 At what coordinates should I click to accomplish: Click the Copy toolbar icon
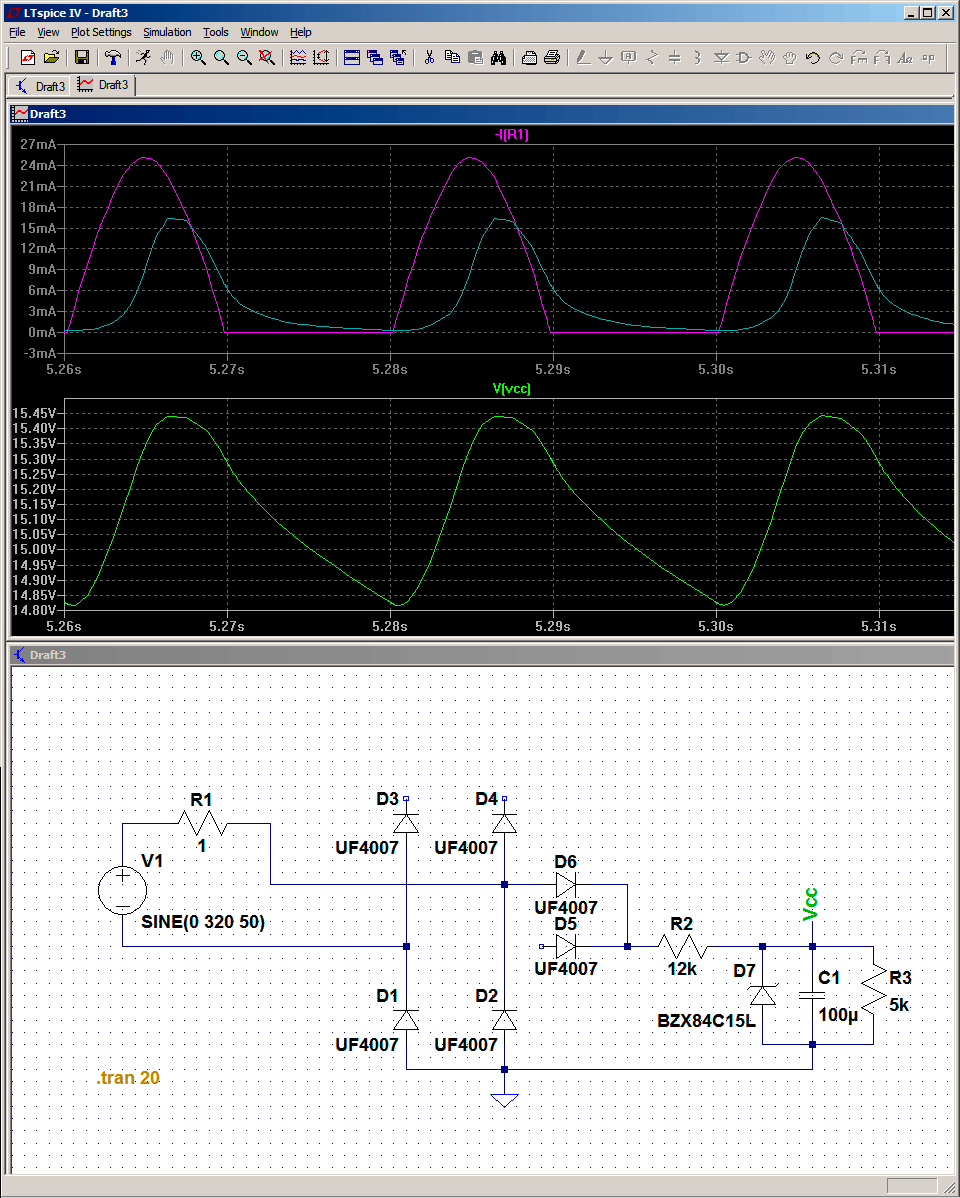(452, 57)
